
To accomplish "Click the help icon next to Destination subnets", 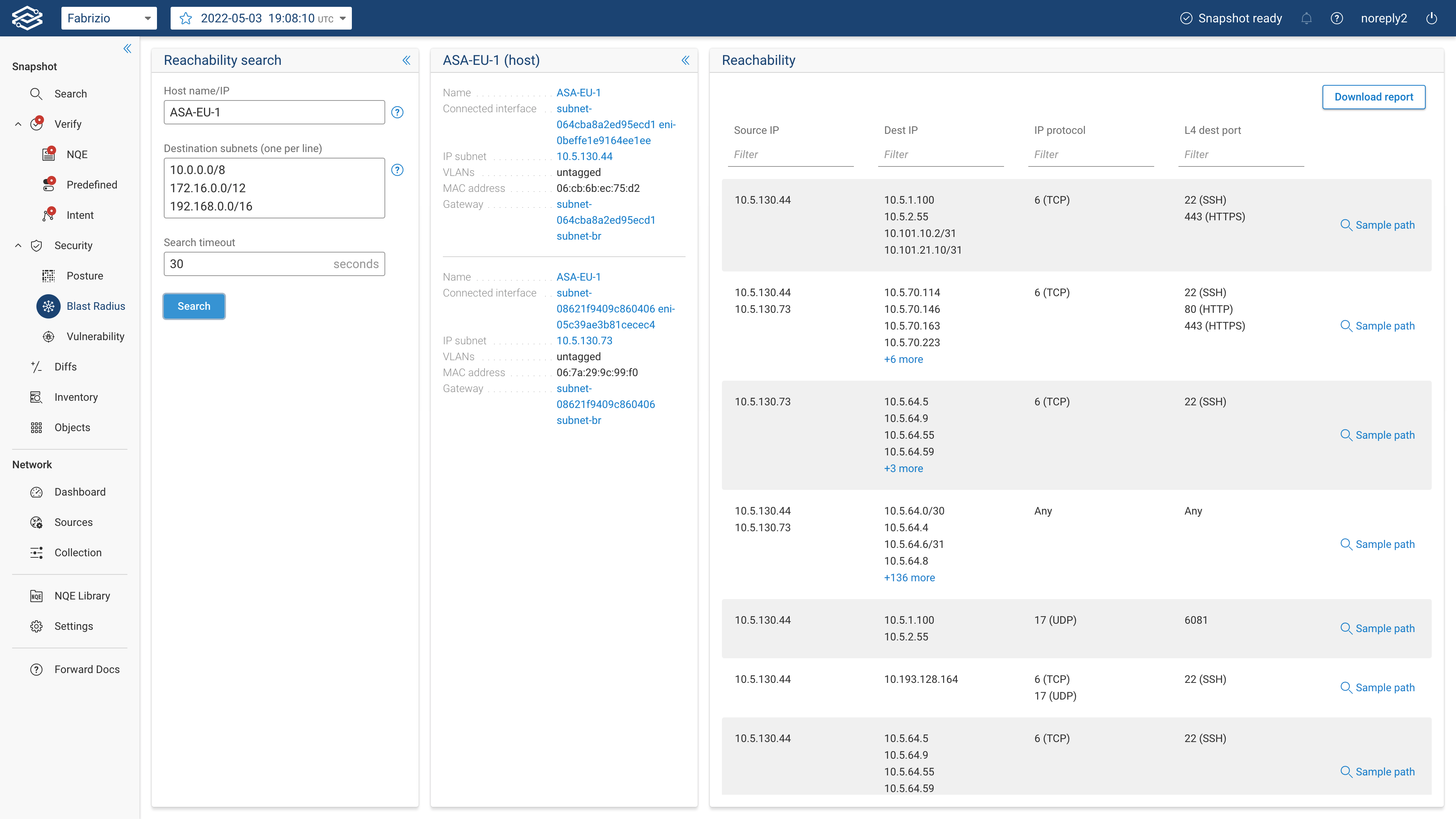I will (x=397, y=169).
